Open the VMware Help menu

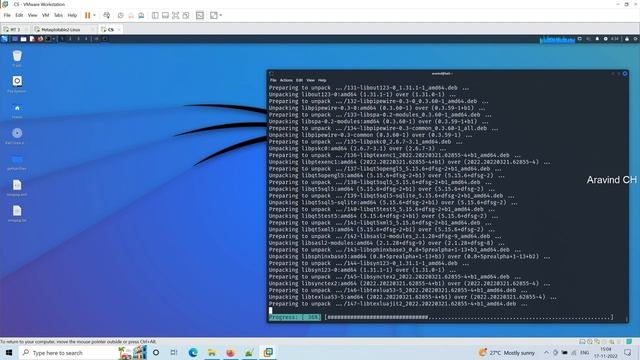pyautogui.click(x=72, y=15)
